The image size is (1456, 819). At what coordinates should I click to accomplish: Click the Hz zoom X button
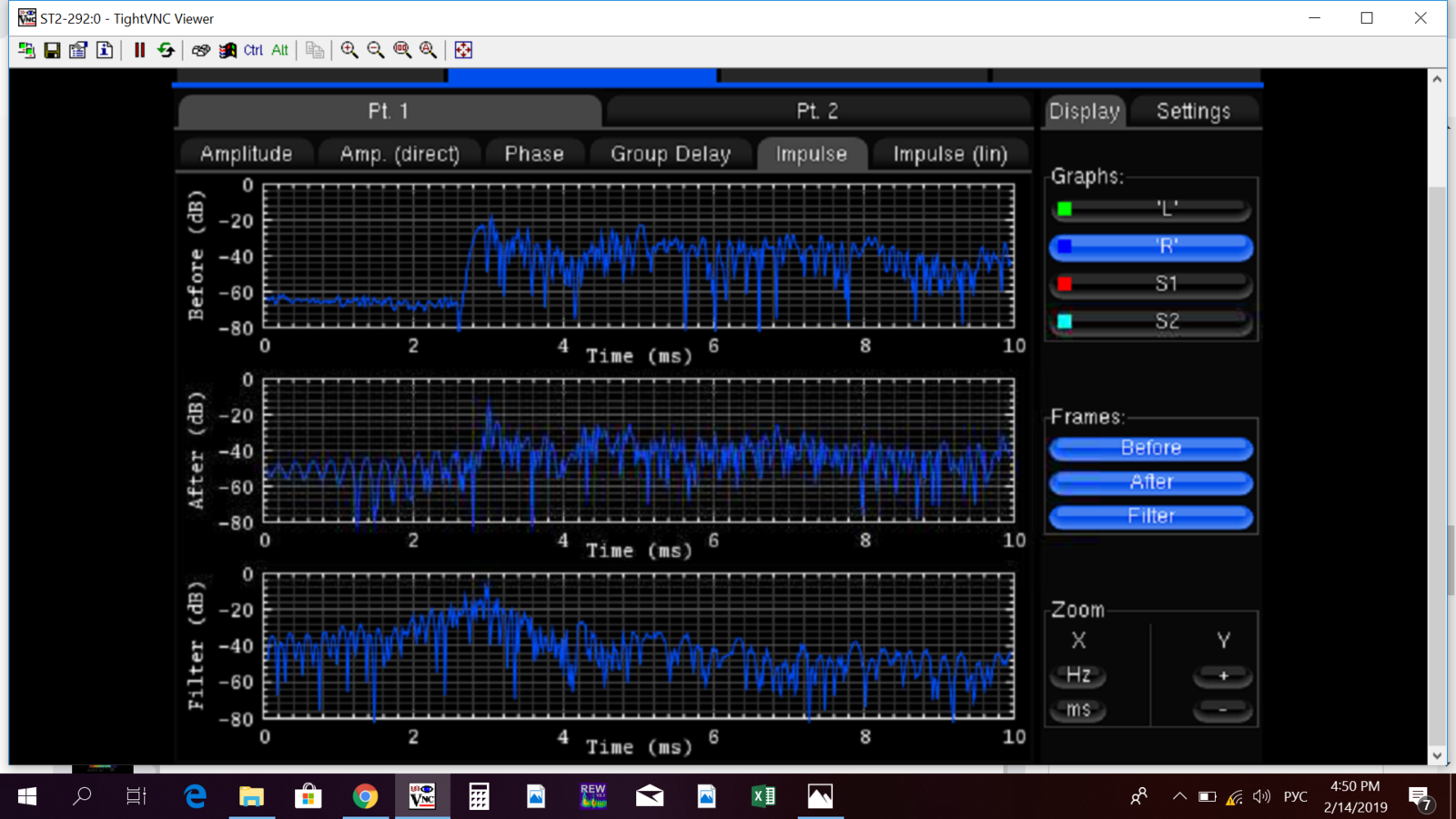(x=1078, y=675)
